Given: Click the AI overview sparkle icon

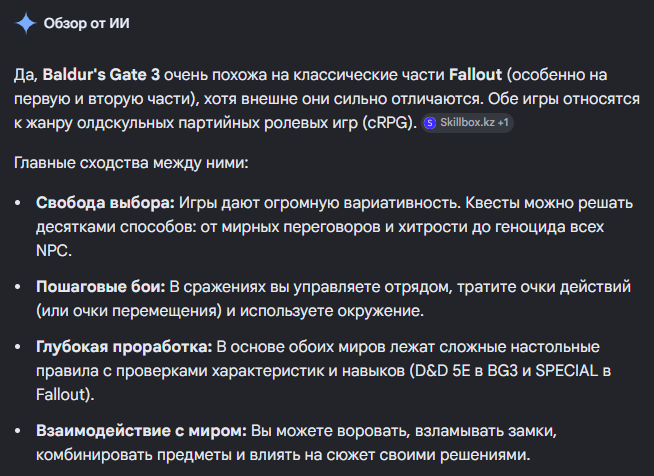Looking at the screenshot, I should click(x=26, y=23).
